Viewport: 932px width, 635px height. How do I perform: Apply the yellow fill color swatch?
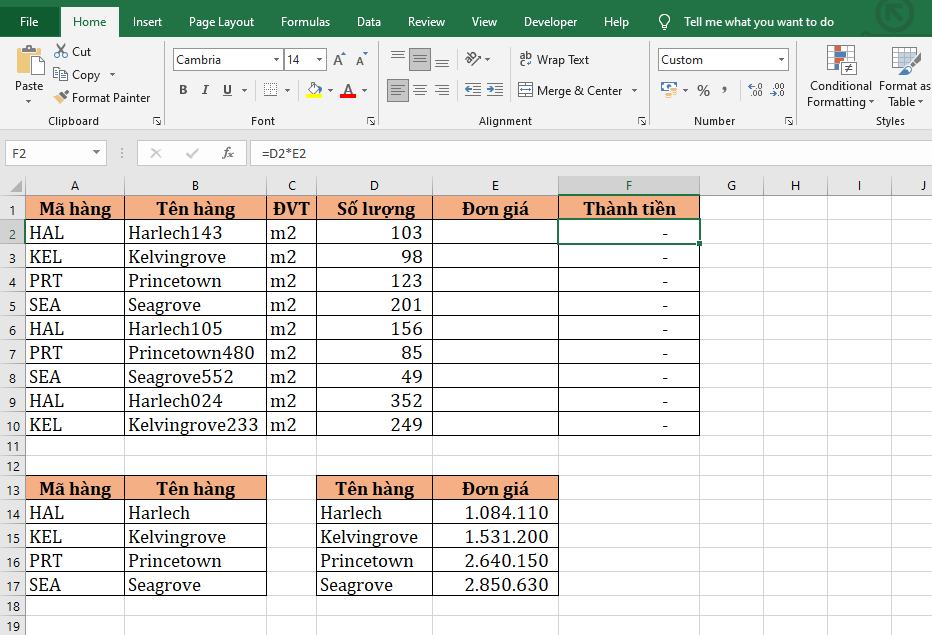[314, 90]
